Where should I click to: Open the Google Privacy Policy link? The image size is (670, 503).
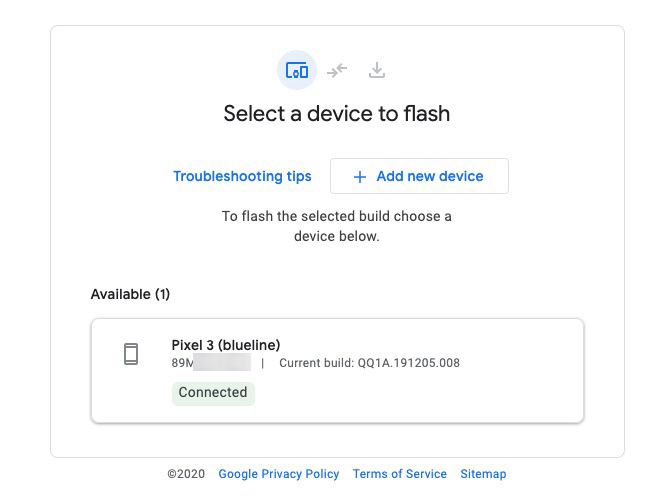[x=279, y=474]
